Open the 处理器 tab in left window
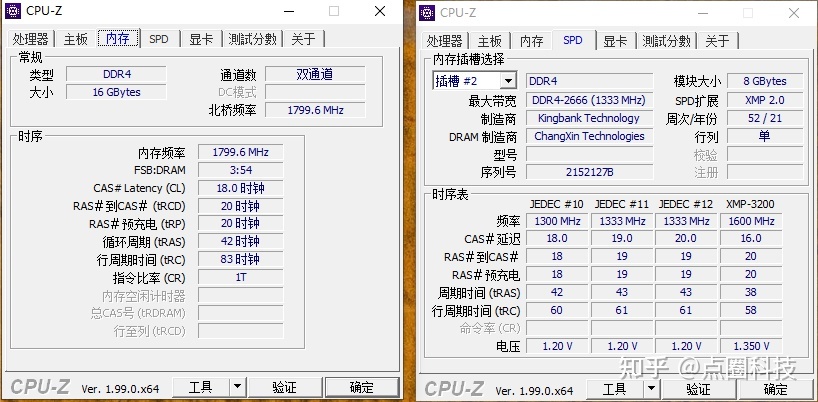 (x=31, y=39)
